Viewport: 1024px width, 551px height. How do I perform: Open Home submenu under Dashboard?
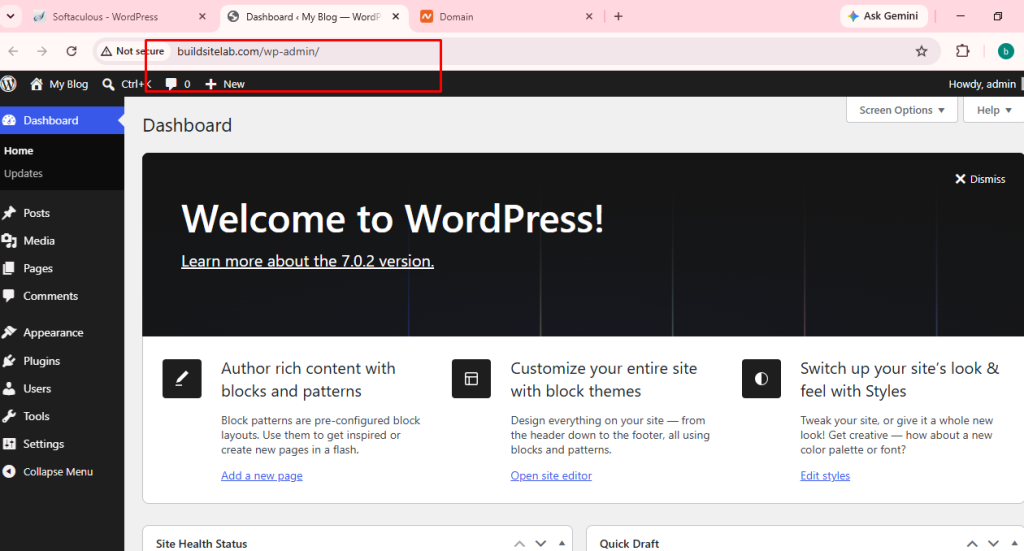[x=18, y=151]
